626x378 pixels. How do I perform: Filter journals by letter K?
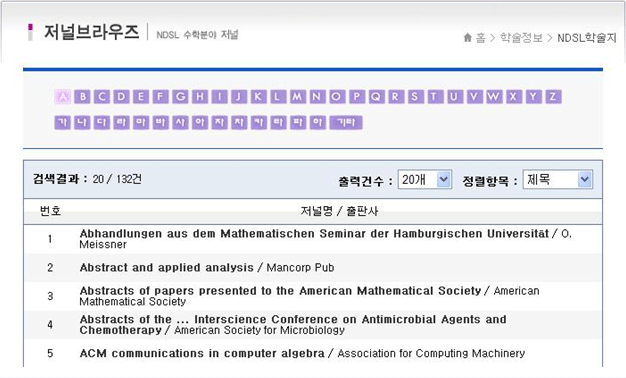point(259,97)
